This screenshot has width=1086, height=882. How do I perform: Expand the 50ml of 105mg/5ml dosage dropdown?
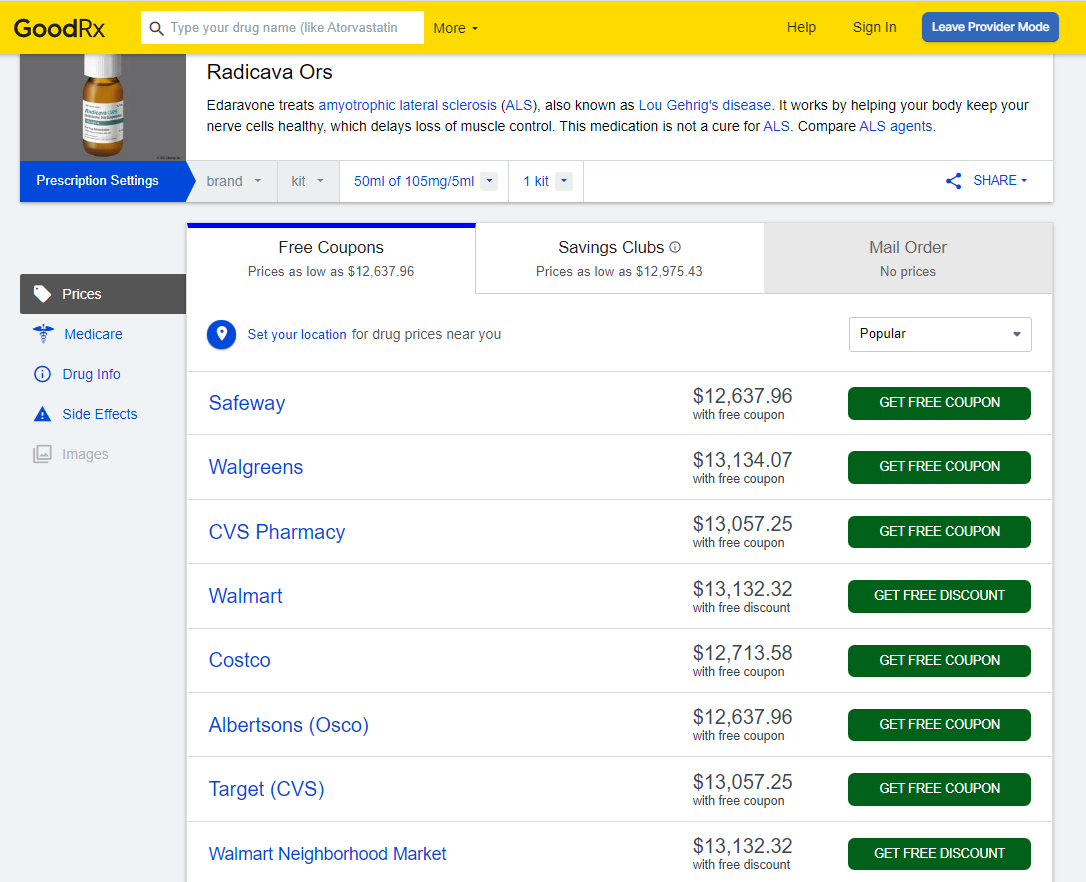(489, 182)
